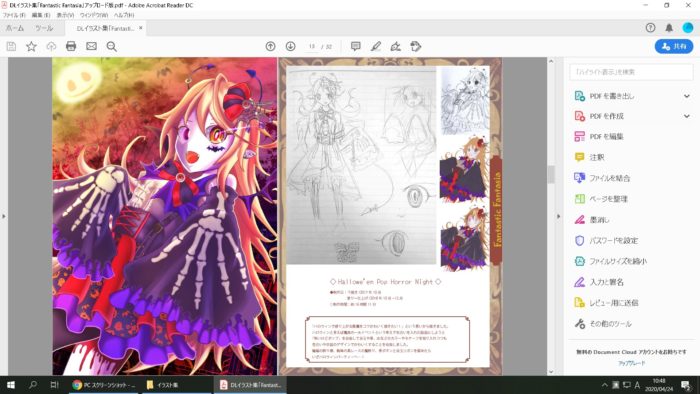Click the print icon in toolbar

(x=71, y=46)
